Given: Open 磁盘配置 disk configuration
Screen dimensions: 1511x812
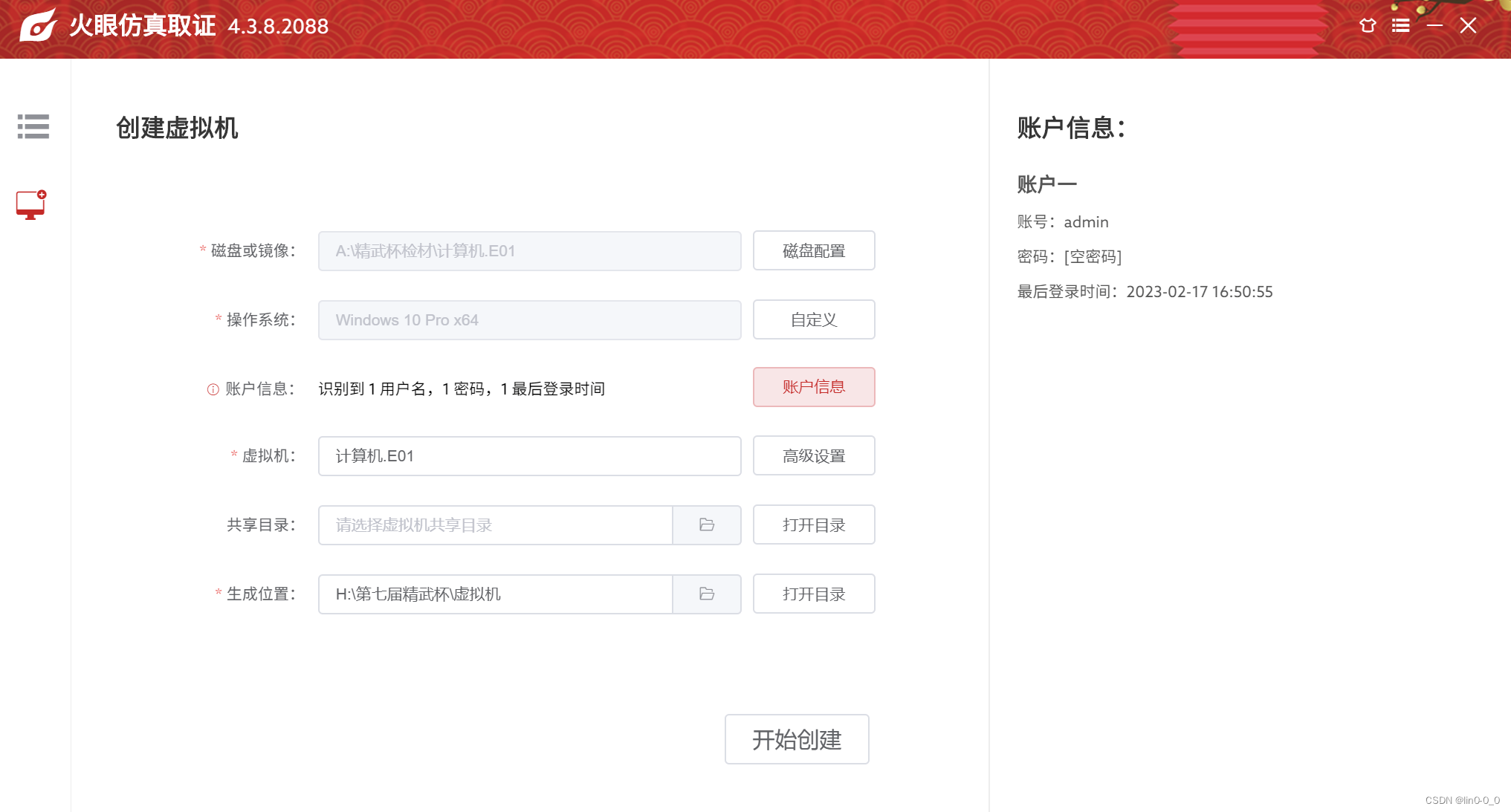Looking at the screenshot, I should (814, 251).
